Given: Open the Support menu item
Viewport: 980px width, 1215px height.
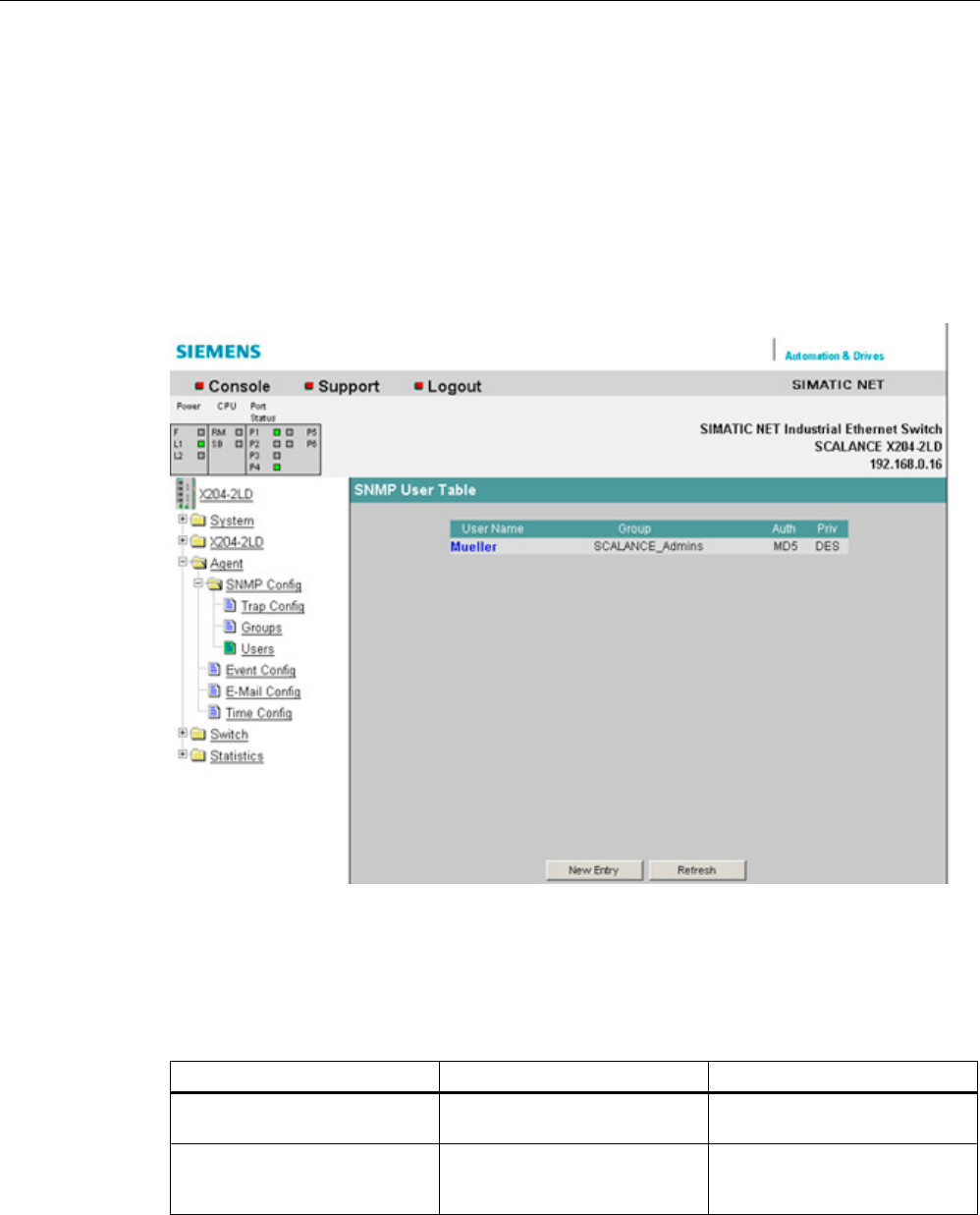Looking at the screenshot, I should pos(349,386).
